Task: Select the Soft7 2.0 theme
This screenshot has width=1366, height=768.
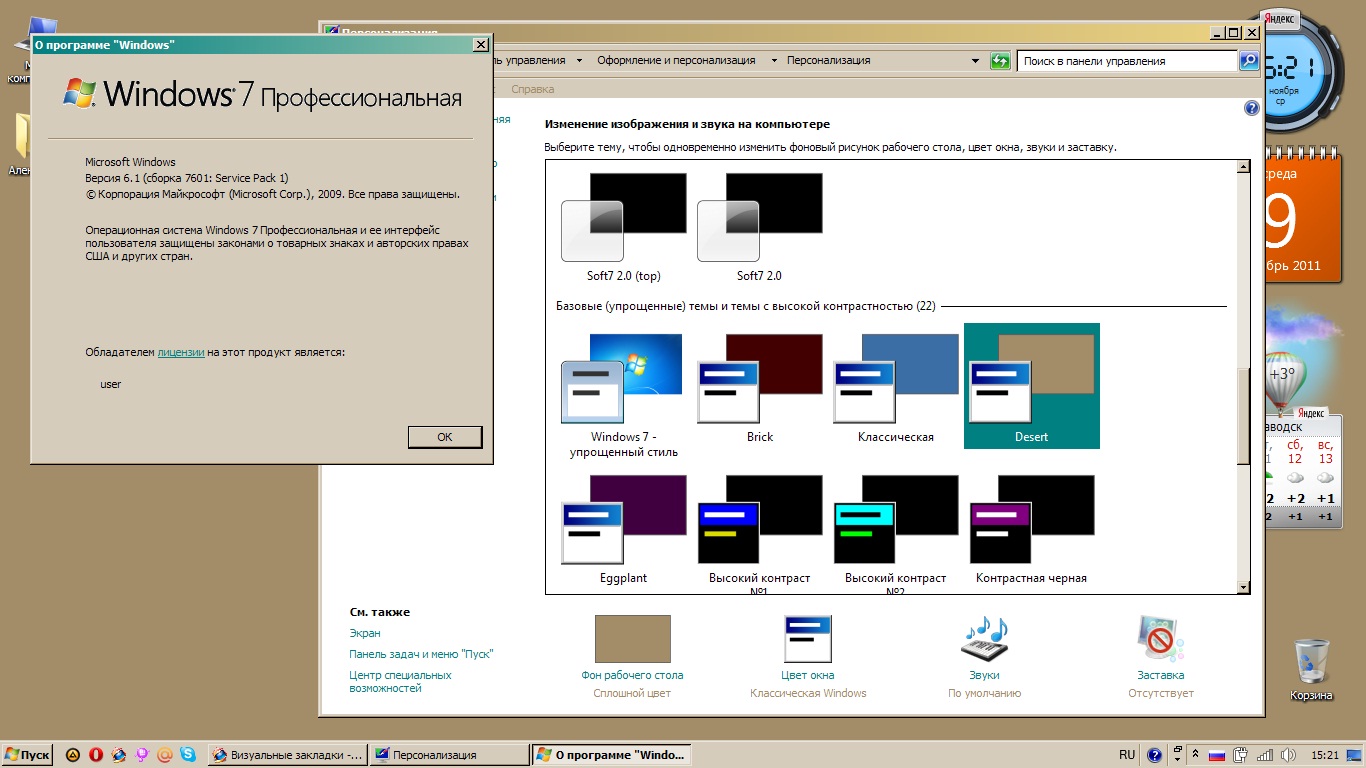Action: pyautogui.click(x=759, y=228)
